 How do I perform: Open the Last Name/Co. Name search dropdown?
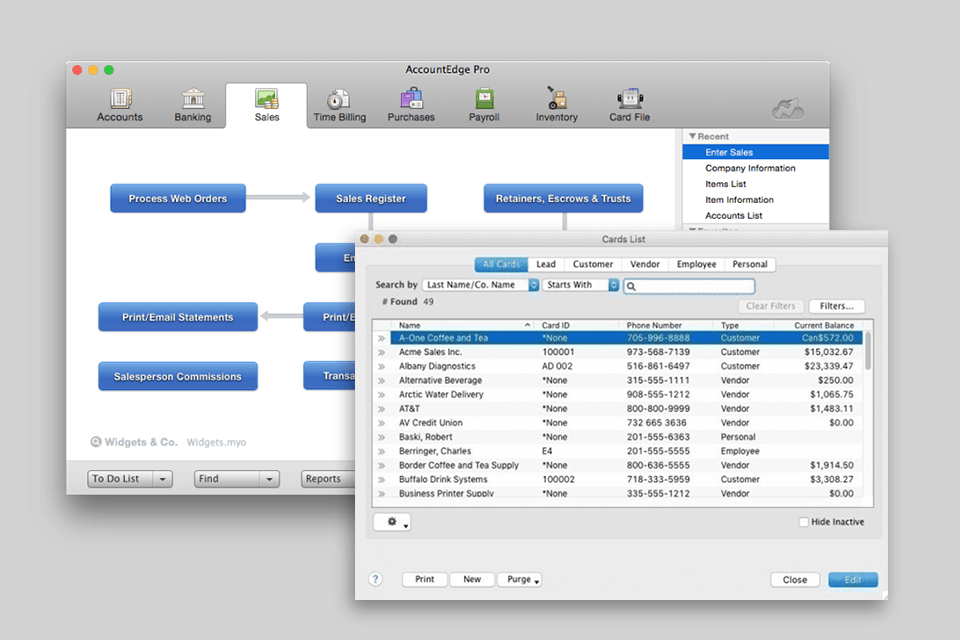(481, 285)
